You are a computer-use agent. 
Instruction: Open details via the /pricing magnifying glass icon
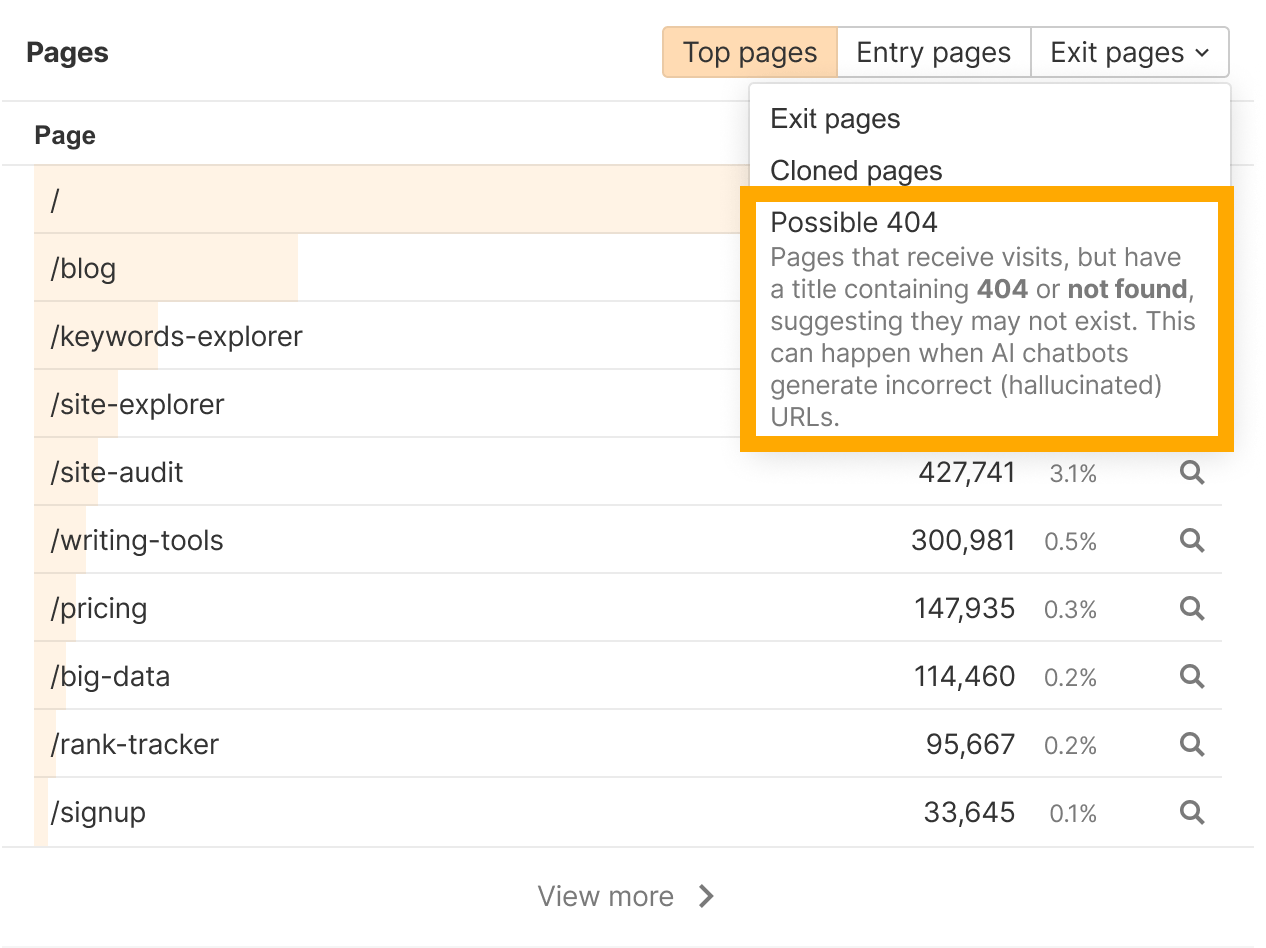pos(1191,609)
